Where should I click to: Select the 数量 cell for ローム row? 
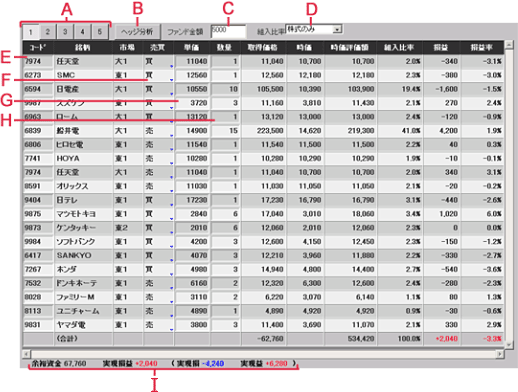click(225, 117)
